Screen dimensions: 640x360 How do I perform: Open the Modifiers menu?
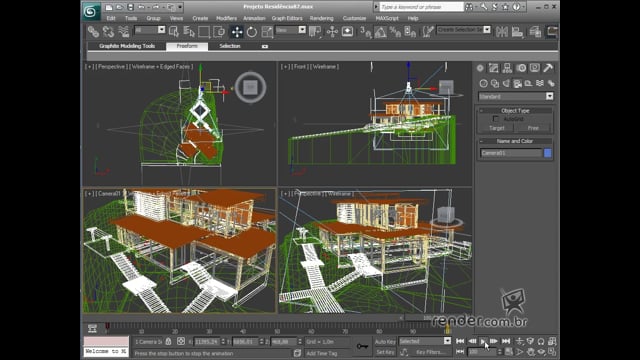coord(226,18)
